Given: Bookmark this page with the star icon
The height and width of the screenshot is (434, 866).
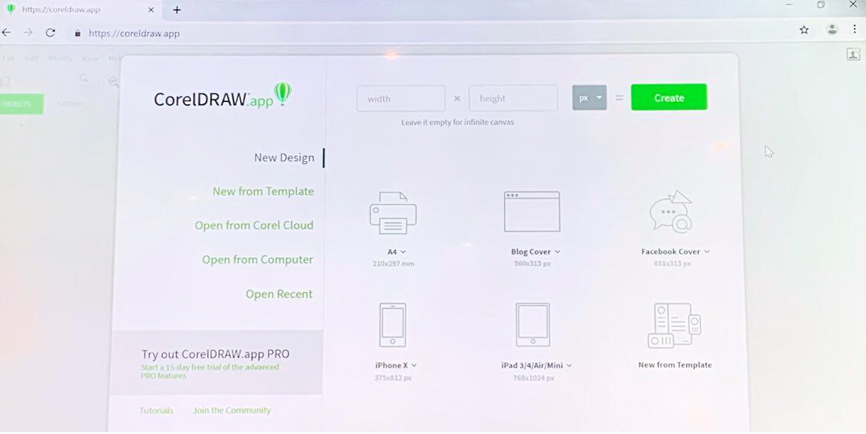Looking at the screenshot, I should [x=804, y=30].
